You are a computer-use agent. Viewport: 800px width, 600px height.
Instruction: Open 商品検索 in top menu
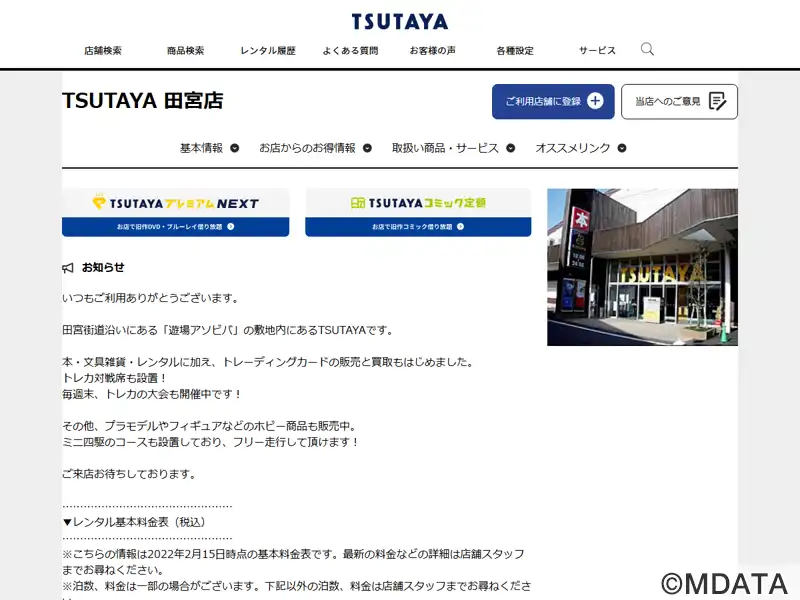click(185, 51)
